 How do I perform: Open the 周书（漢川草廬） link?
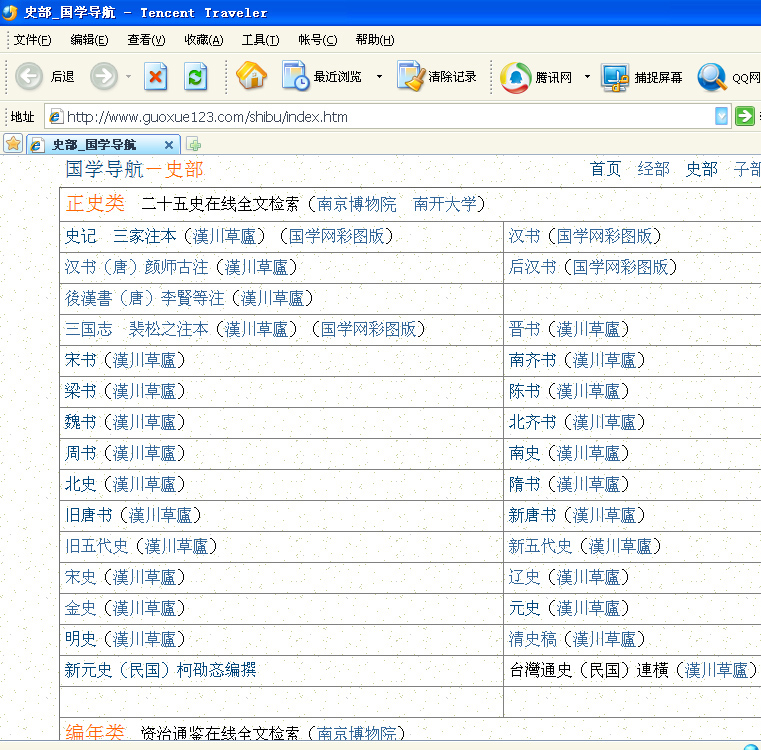[x=125, y=453]
